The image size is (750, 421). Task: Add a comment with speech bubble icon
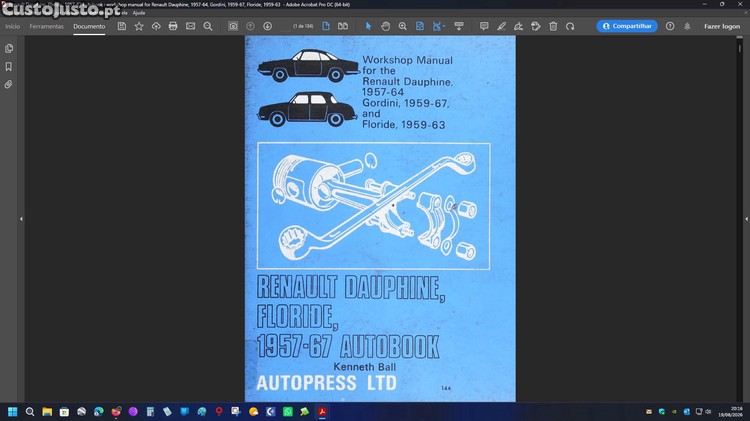click(484, 26)
